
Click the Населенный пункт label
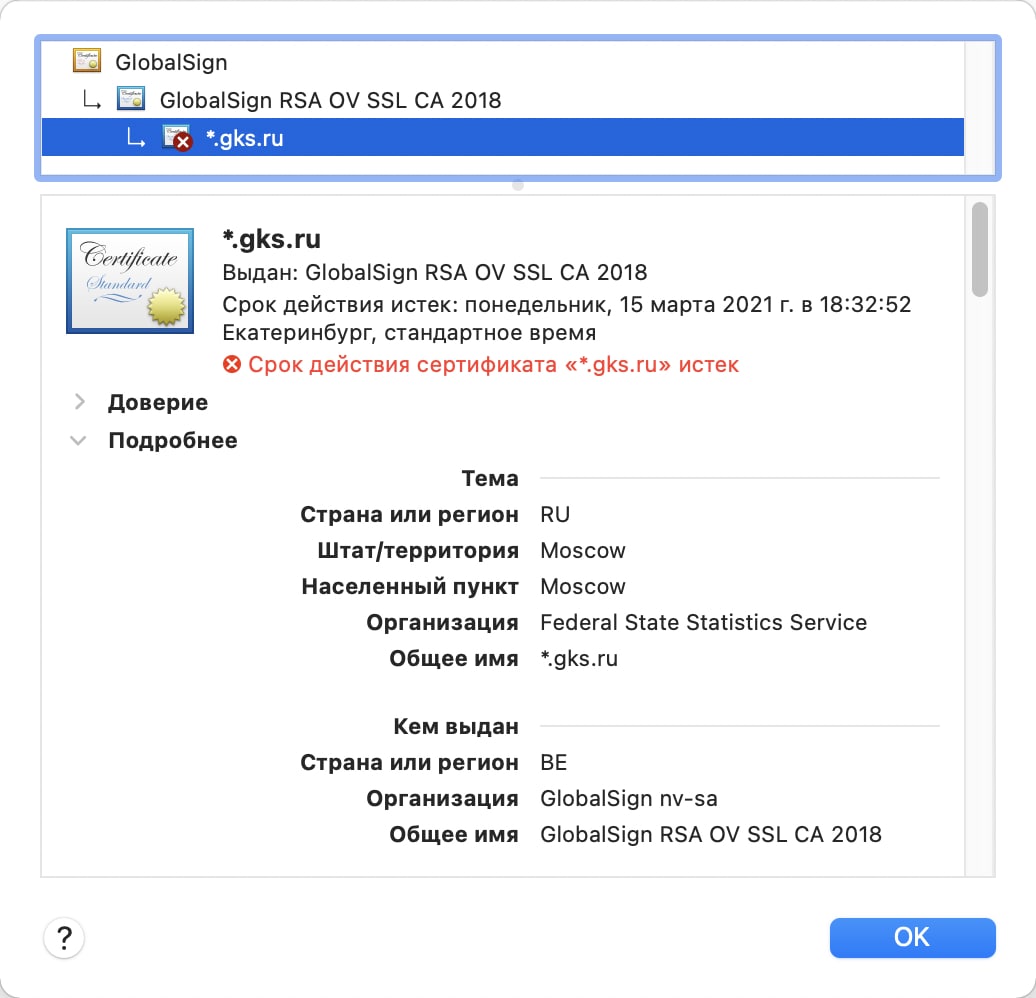click(x=410, y=586)
